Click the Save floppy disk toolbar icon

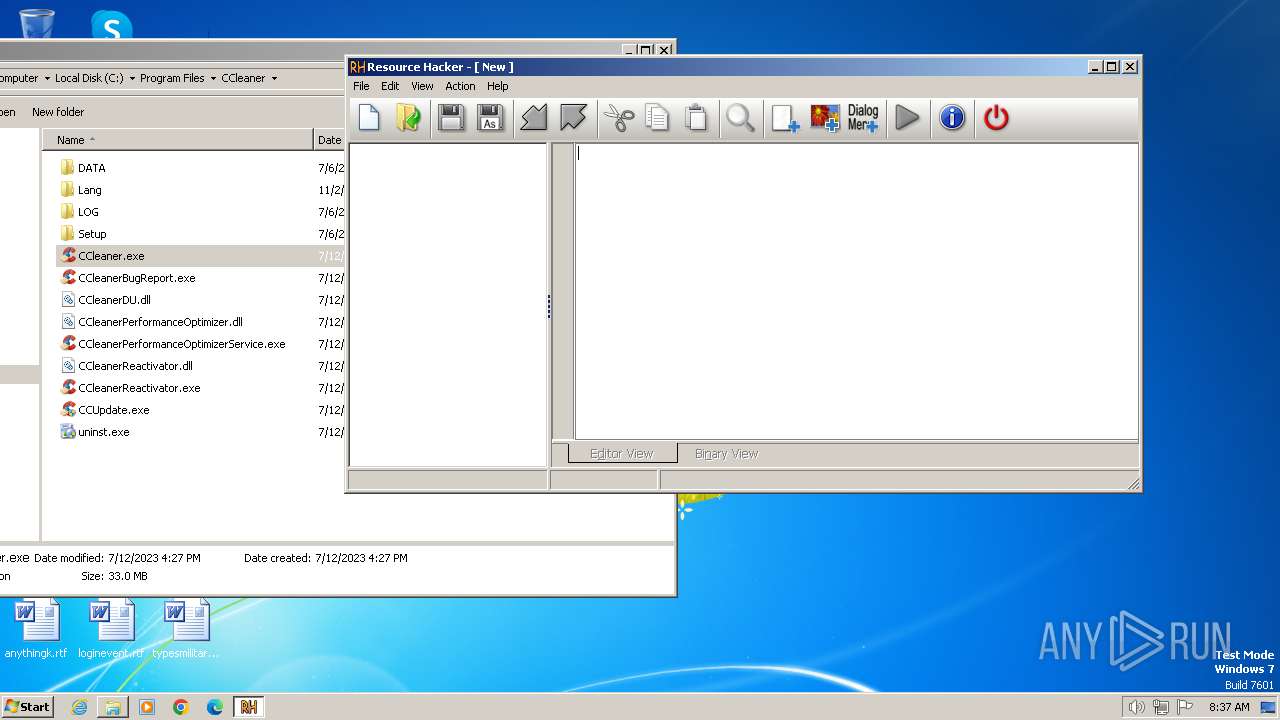click(451, 118)
